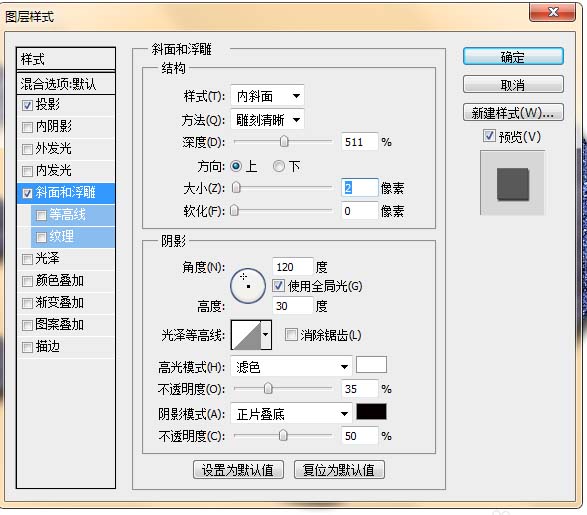The width and height of the screenshot is (587, 515).
Task: Open the 描边 settings row
Action: point(66,347)
